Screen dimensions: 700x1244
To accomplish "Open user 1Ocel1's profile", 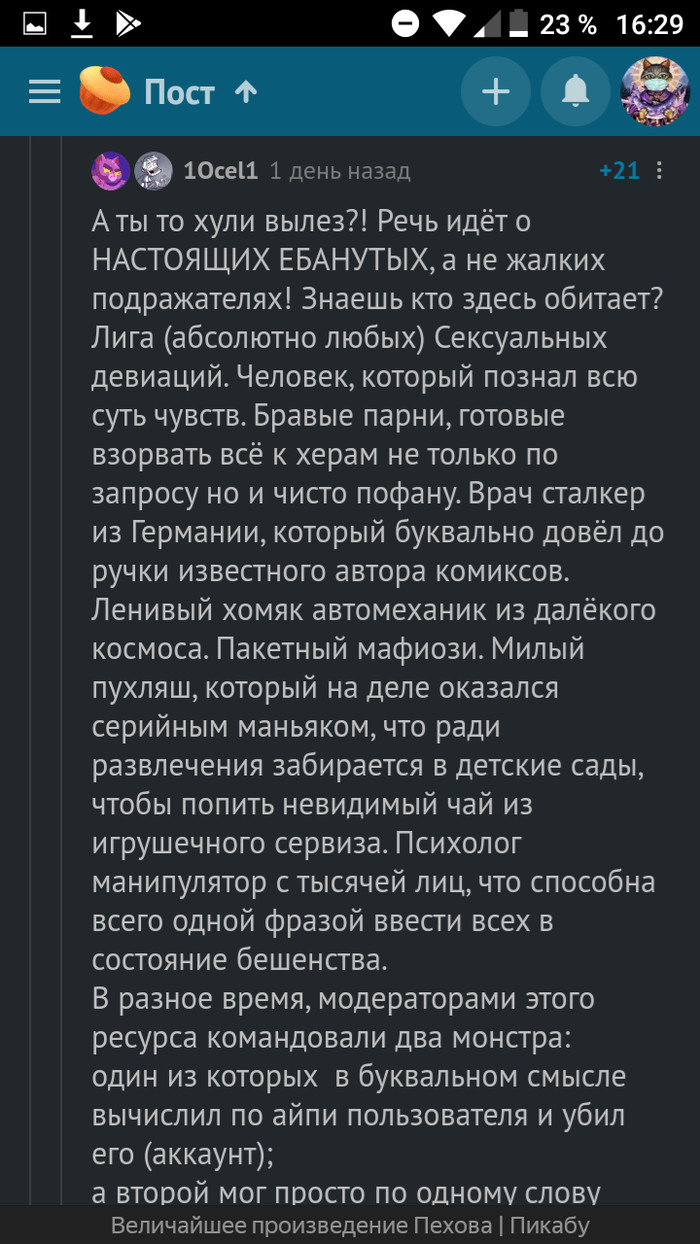I will (x=220, y=171).
